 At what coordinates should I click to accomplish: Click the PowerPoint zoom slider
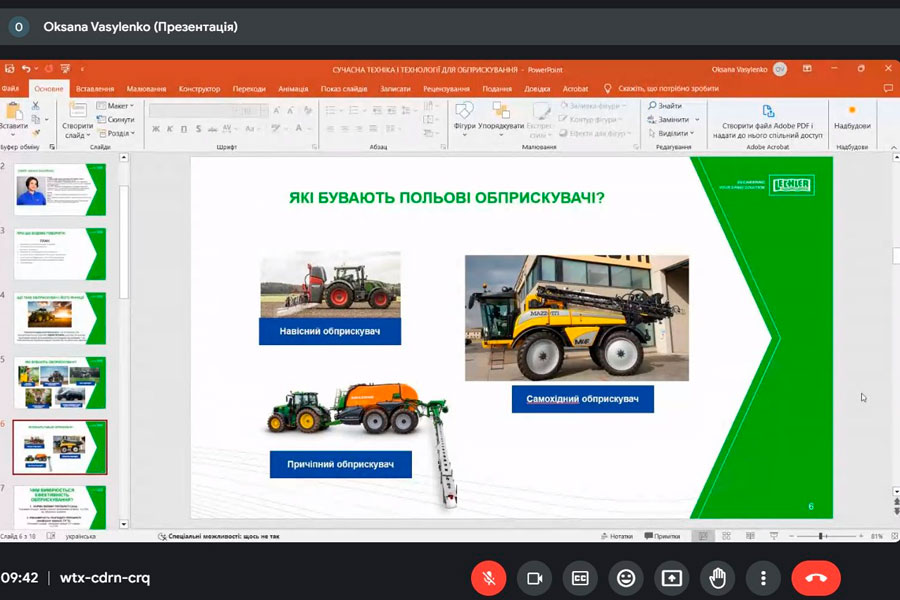tap(822, 536)
